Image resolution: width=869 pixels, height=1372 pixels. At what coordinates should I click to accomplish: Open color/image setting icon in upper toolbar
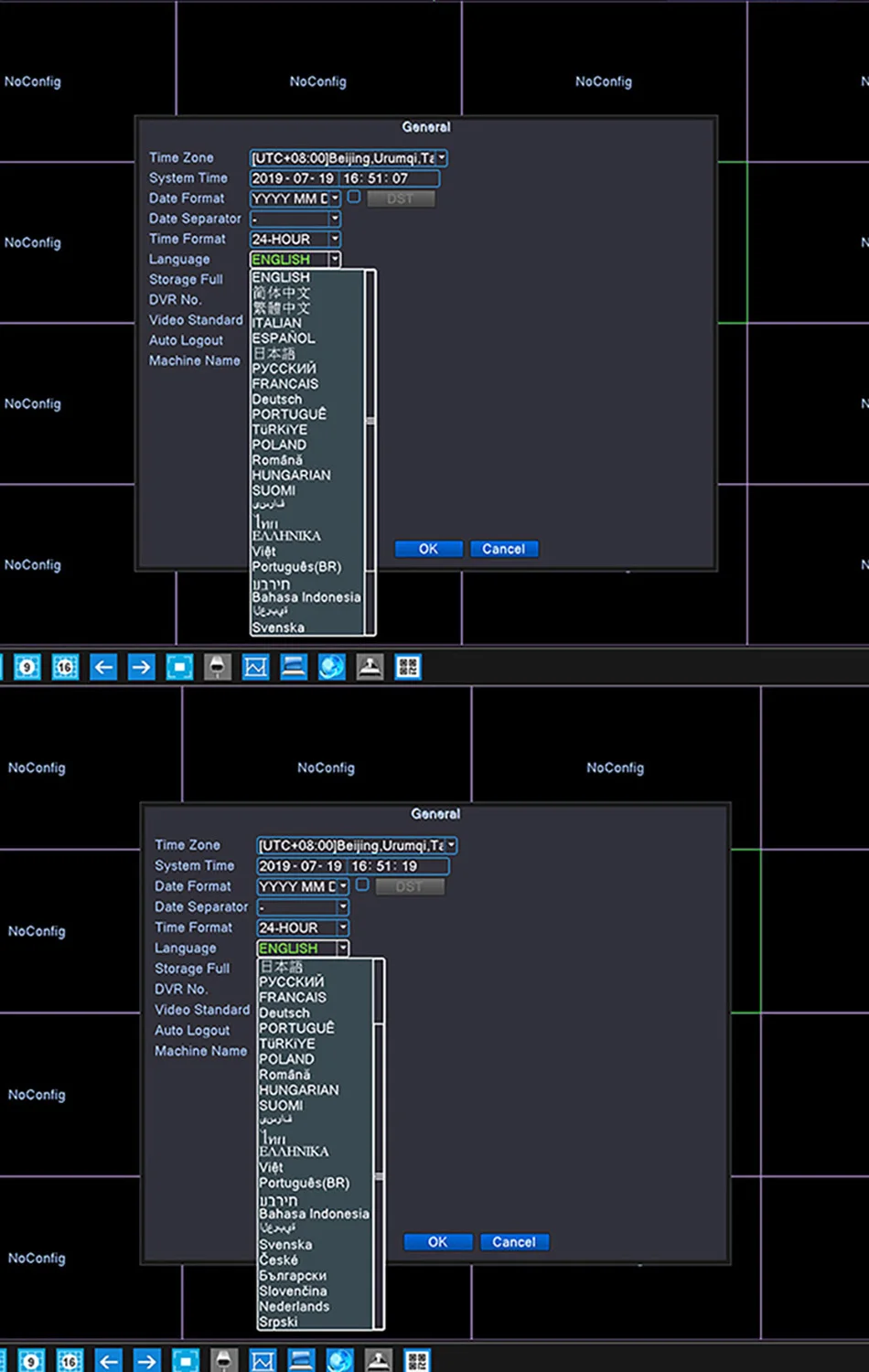(x=255, y=667)
